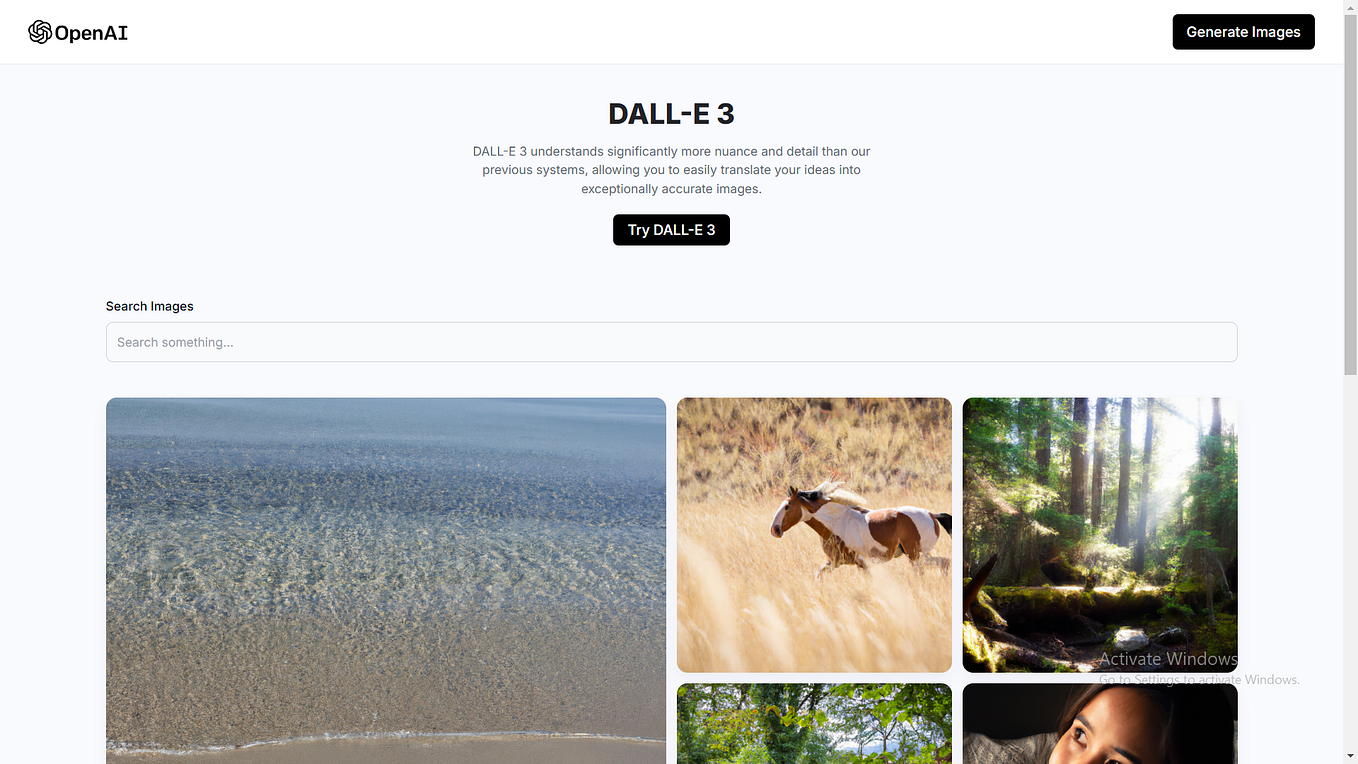1358x764 pixels.
Task: Click the OpenAI knot logo icon
Action: tap(40, 32)
